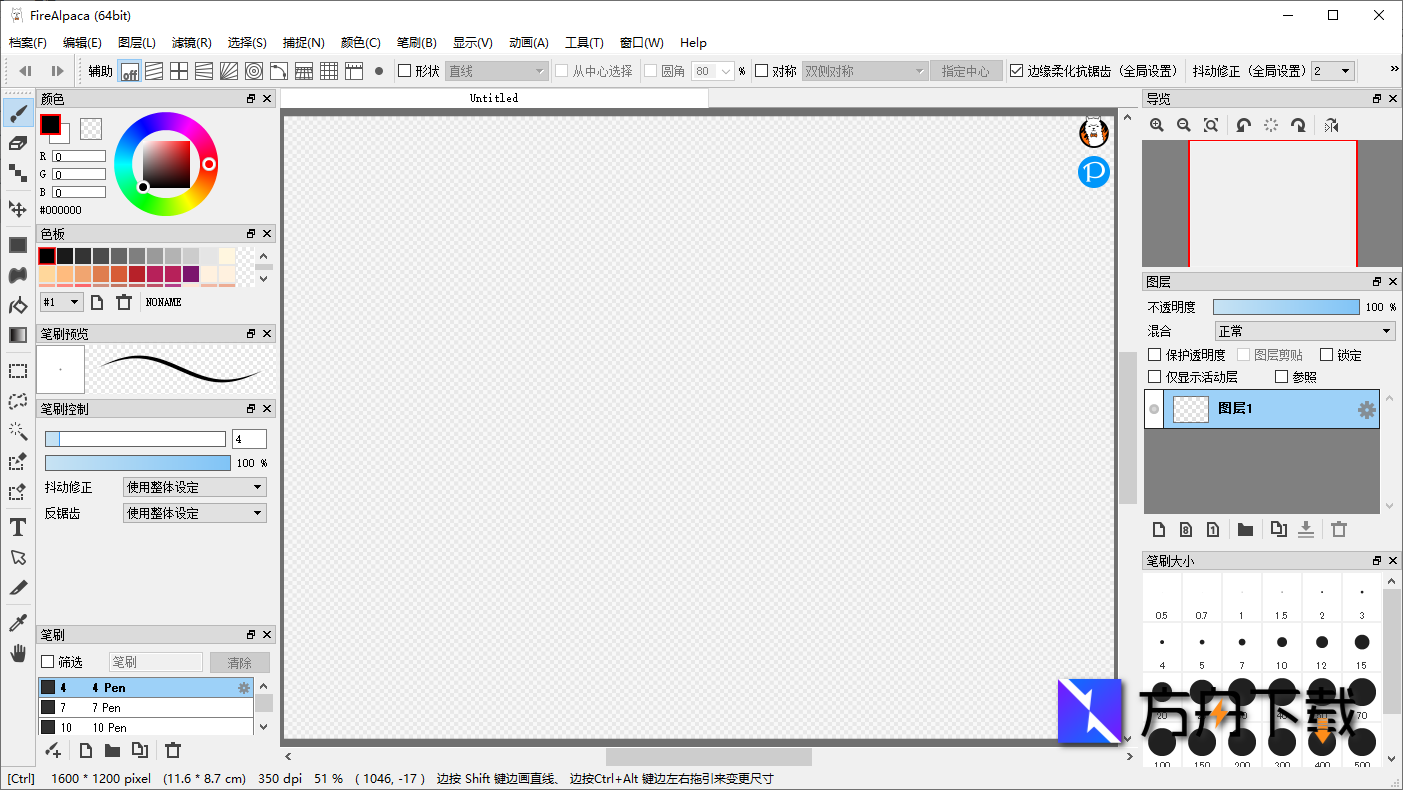Enable the concentric circle snap

[254, 70]
